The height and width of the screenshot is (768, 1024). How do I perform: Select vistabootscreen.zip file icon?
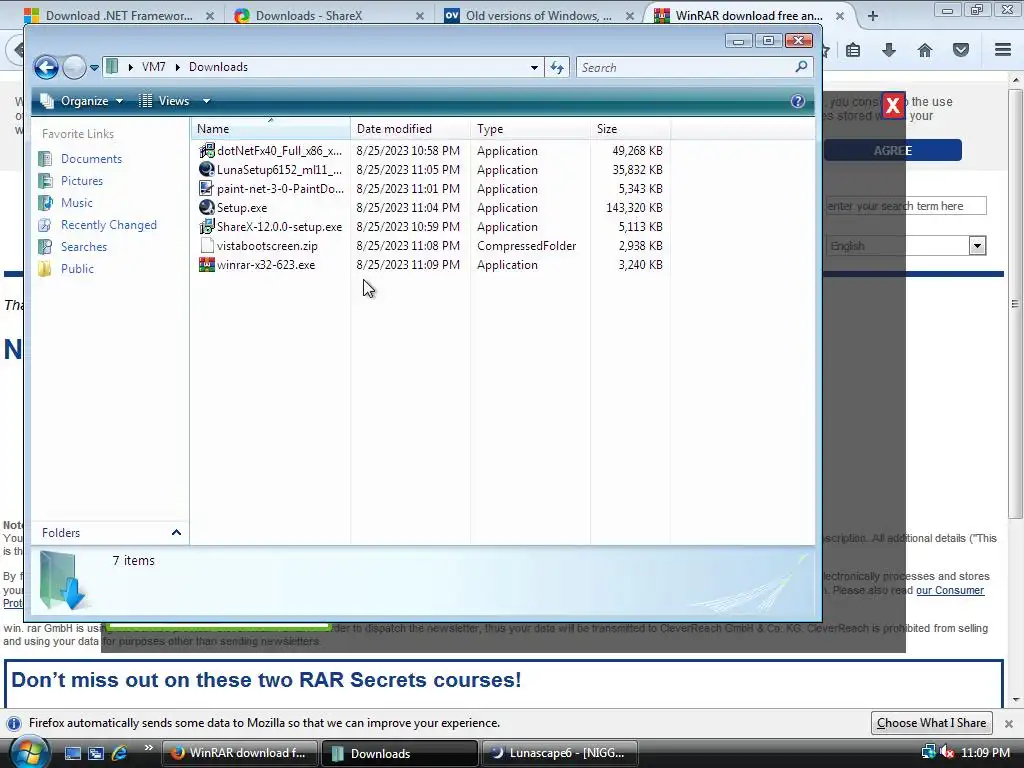pos(206,246)
